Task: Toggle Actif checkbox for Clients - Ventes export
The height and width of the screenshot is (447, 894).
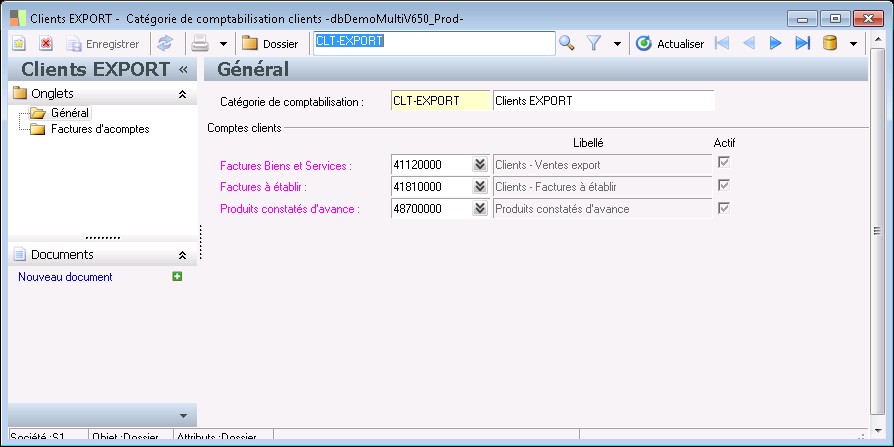Action: pos(724,163)
